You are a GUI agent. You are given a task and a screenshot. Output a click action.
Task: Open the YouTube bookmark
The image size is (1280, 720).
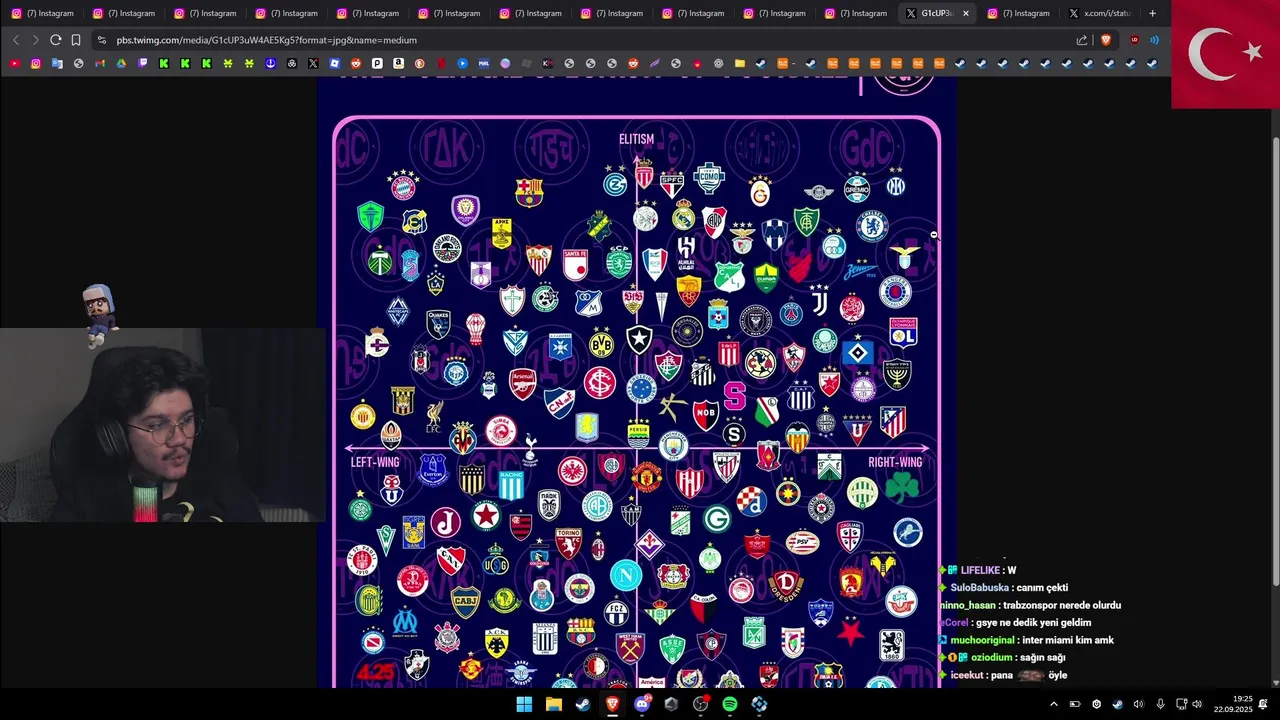click(14, 63)
